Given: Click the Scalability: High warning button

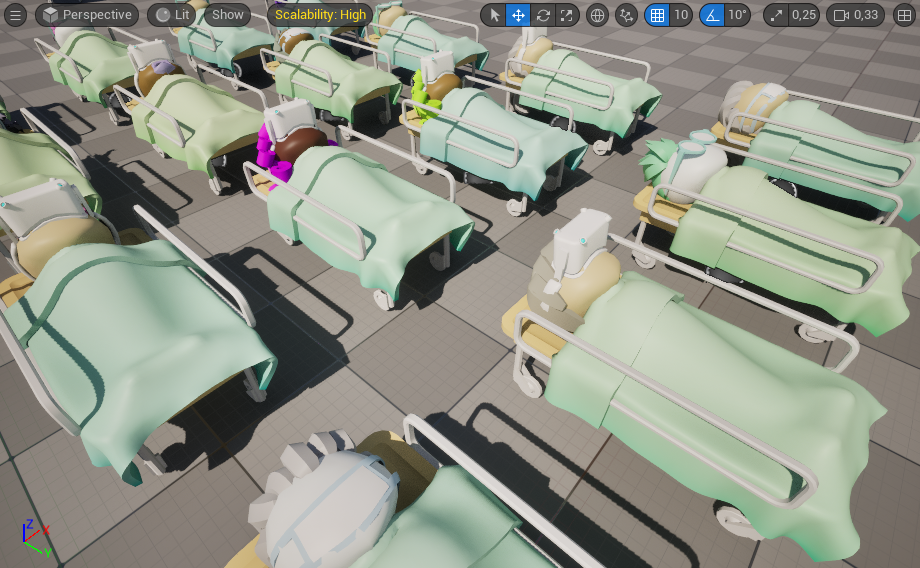Looking at the screenshot, I should coord(320,15).
